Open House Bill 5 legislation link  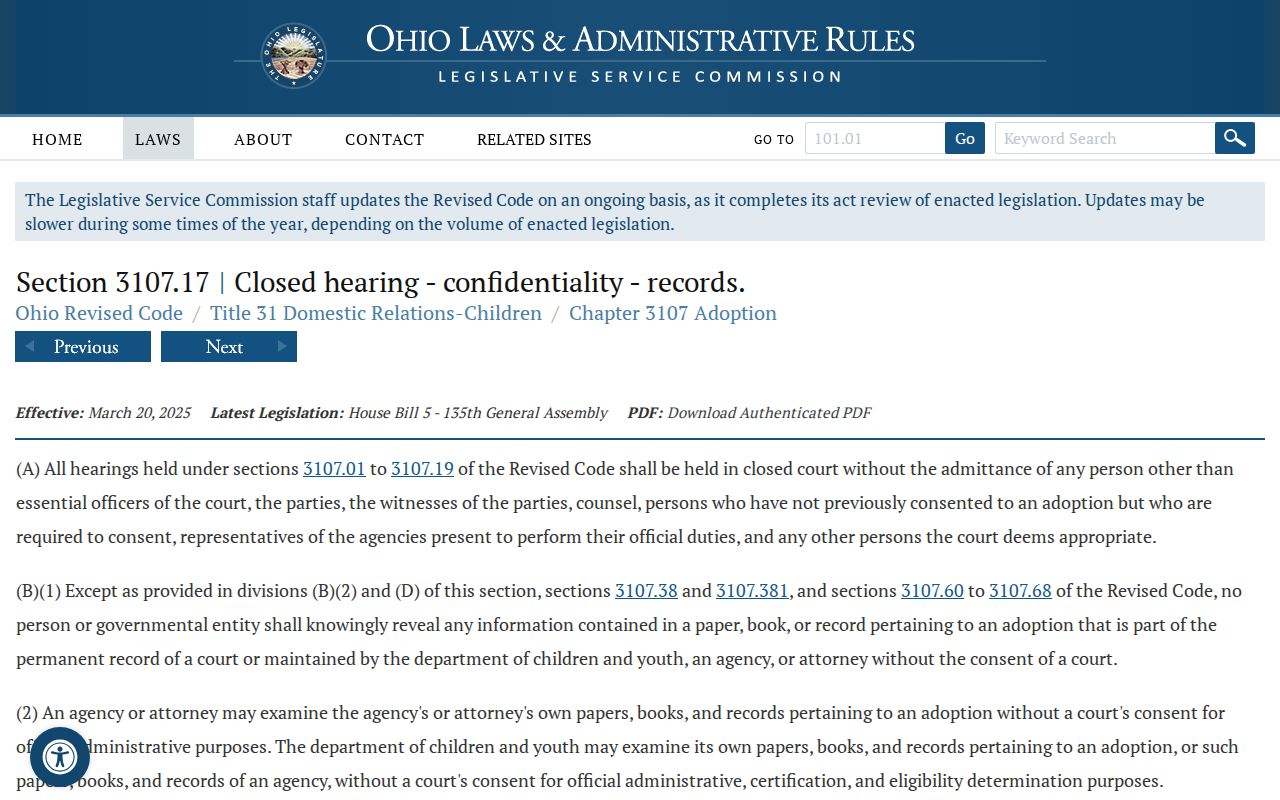point(478,413)
